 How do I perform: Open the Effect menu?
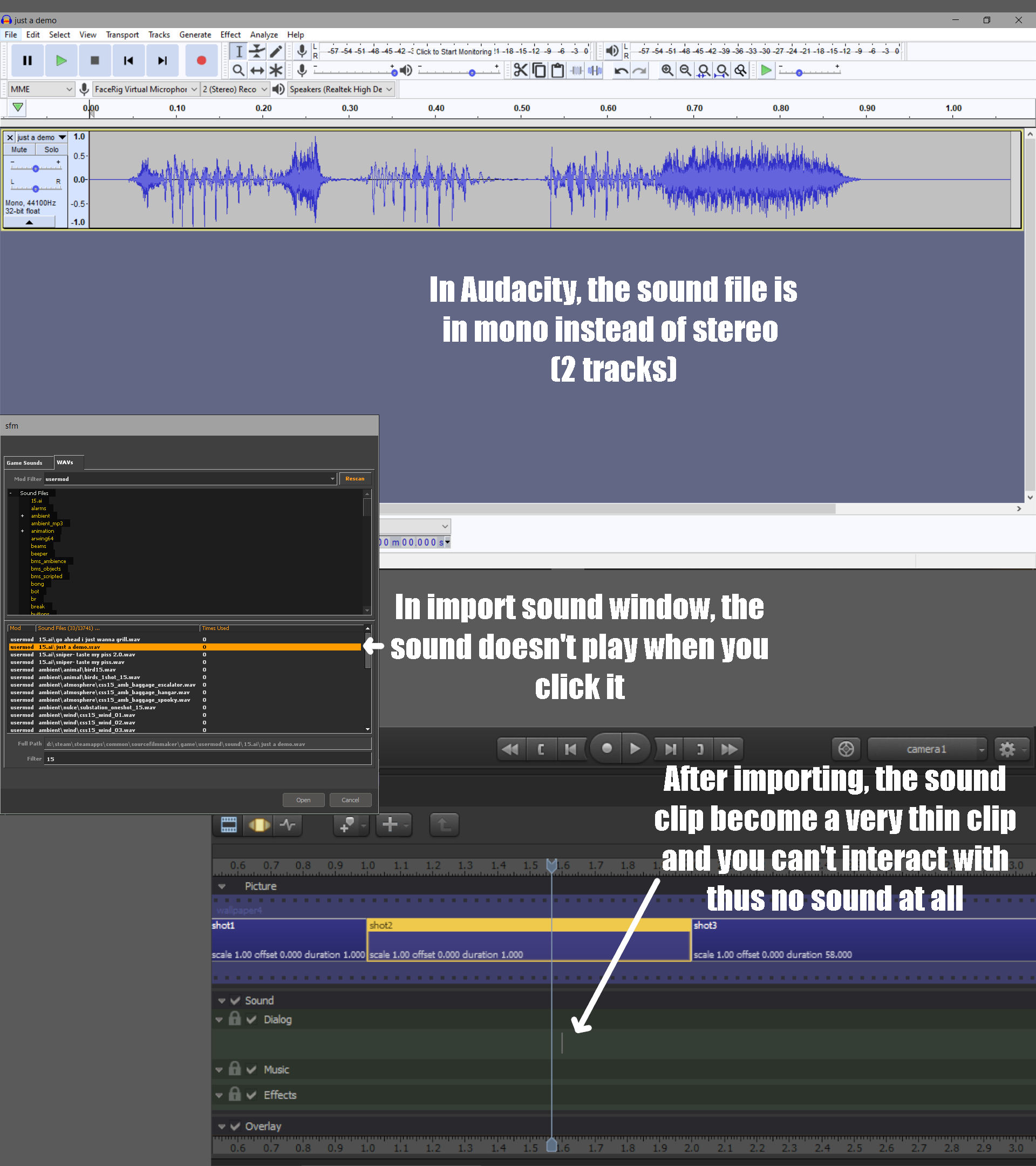pos(230,35)
